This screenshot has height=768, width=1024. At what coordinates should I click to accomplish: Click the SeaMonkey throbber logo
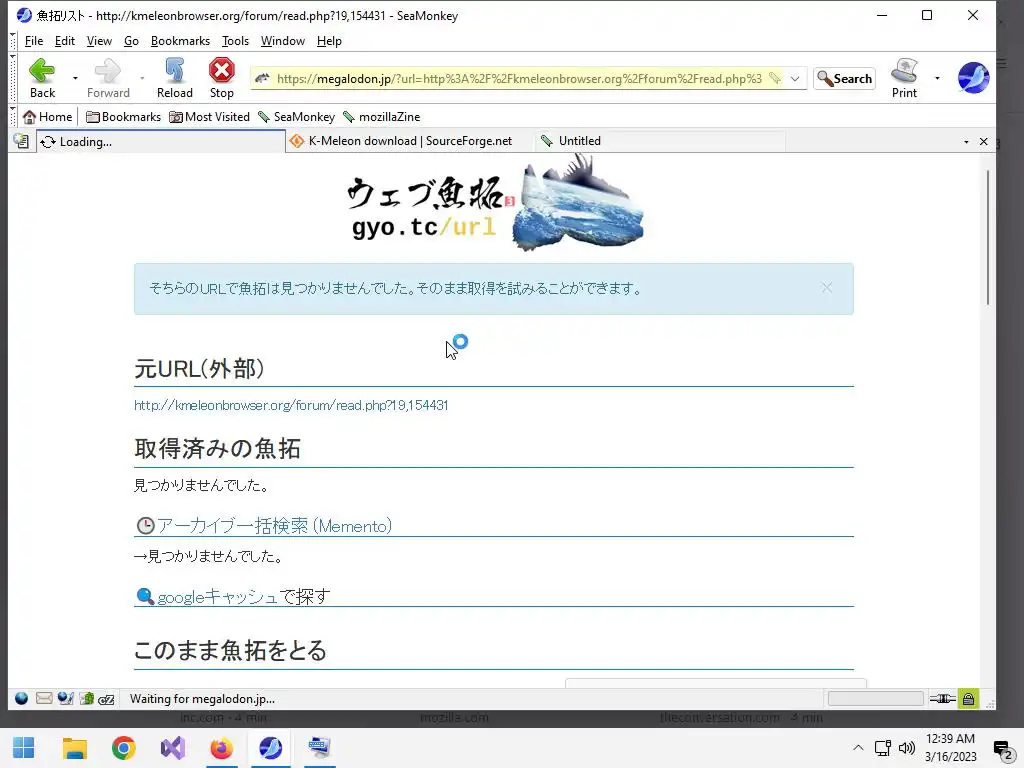[973, 78]
